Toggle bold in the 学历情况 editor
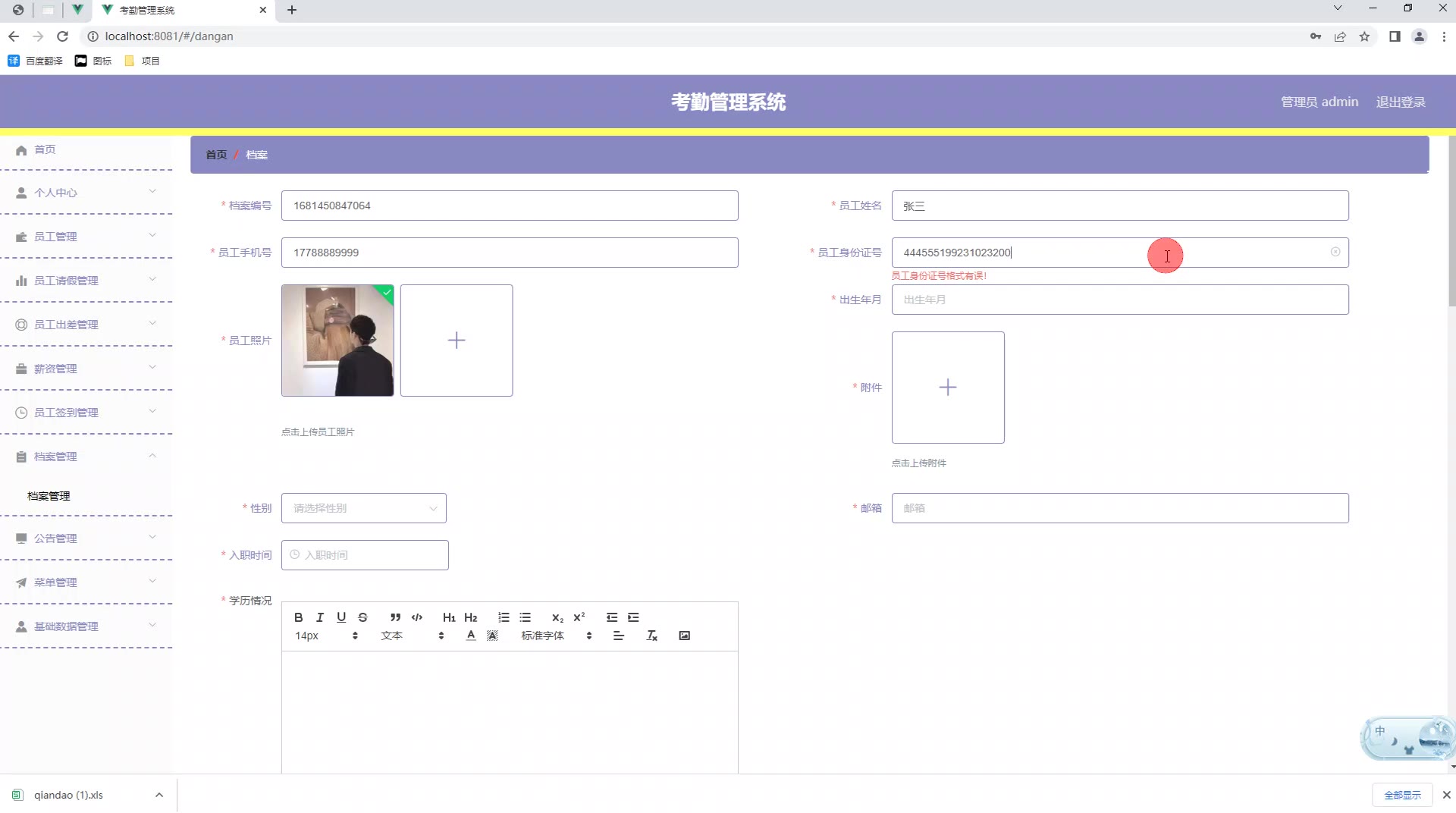The image size is (1456, 813). point(299,617)
